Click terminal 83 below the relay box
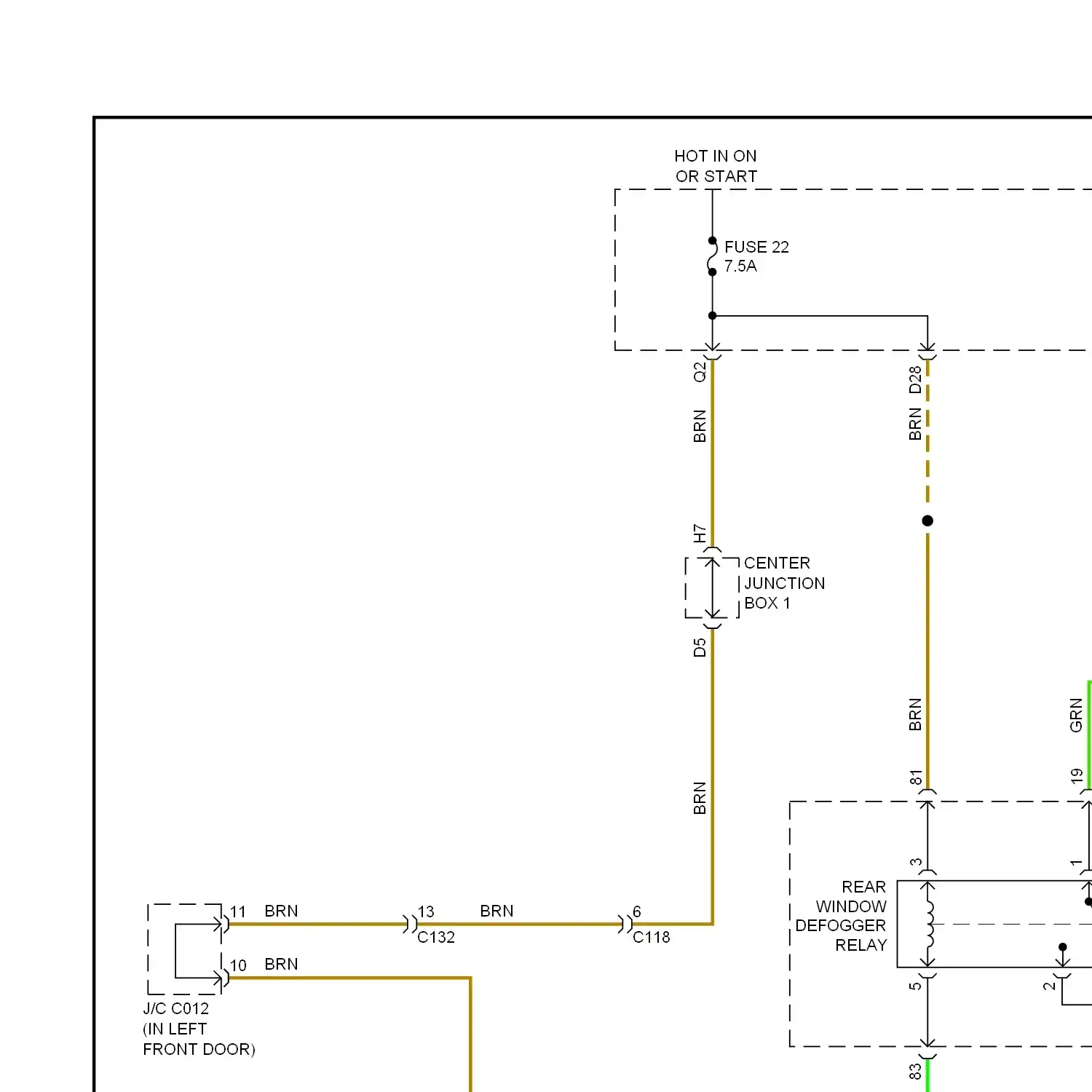Screen dimensions: 1092x1092 (x=915, y=1072)
